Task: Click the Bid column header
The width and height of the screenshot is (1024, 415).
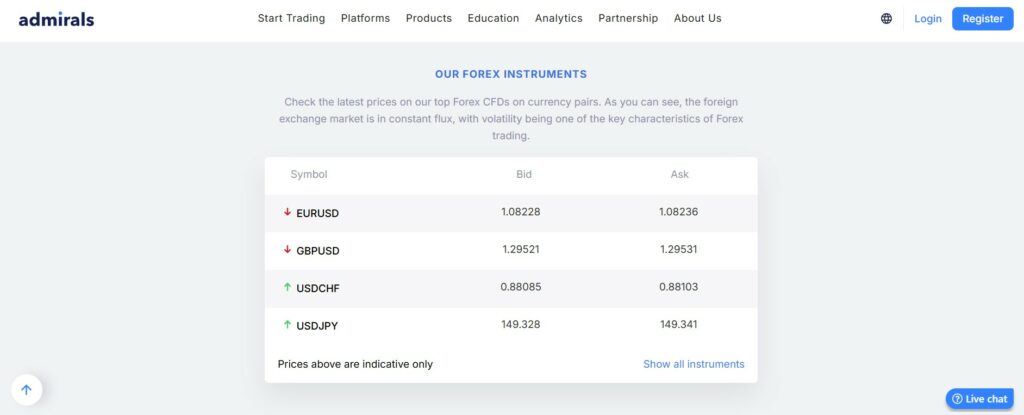Action: coord(524,174)
